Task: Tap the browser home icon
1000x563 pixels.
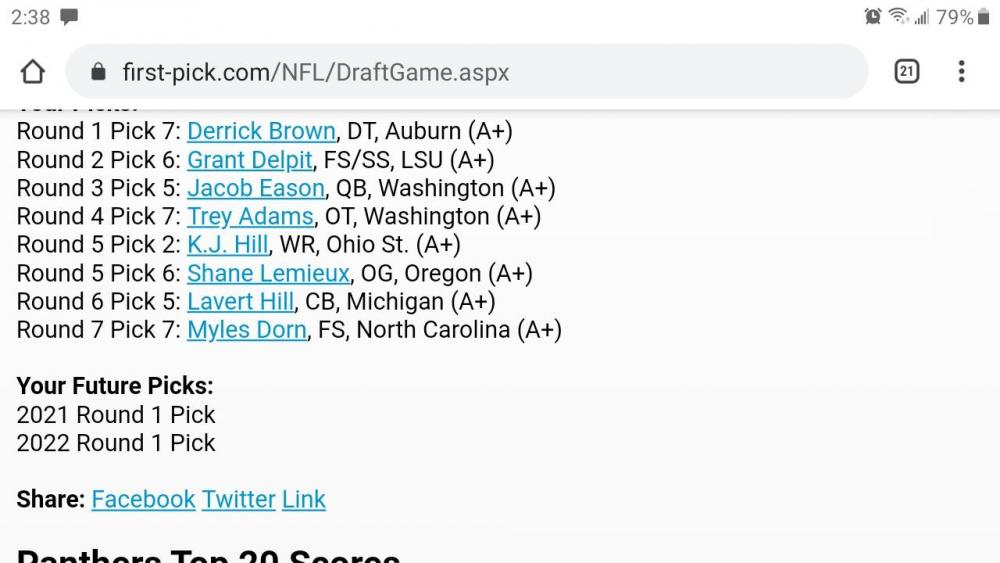Action: click(33, 72)
